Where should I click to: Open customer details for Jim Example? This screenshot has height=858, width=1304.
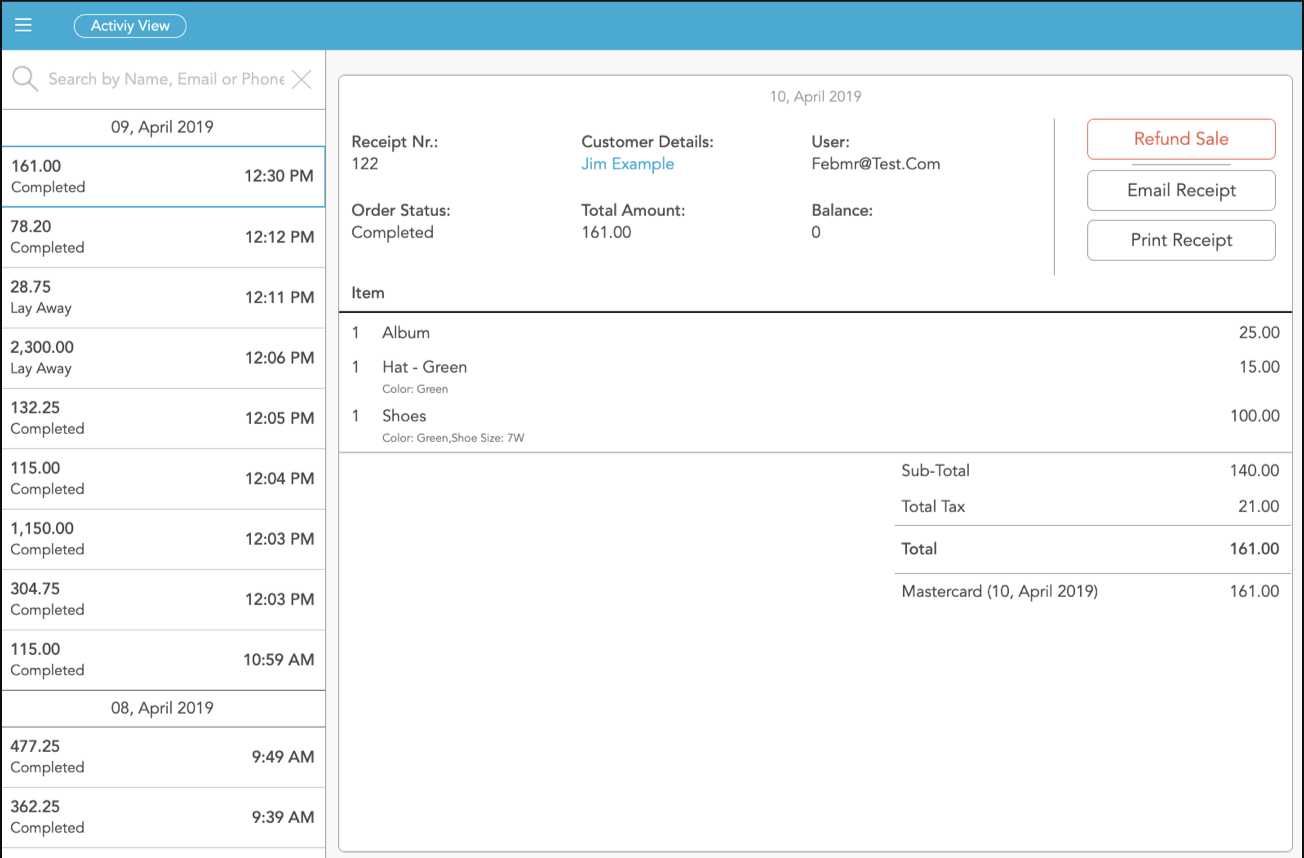coord(627,163)
